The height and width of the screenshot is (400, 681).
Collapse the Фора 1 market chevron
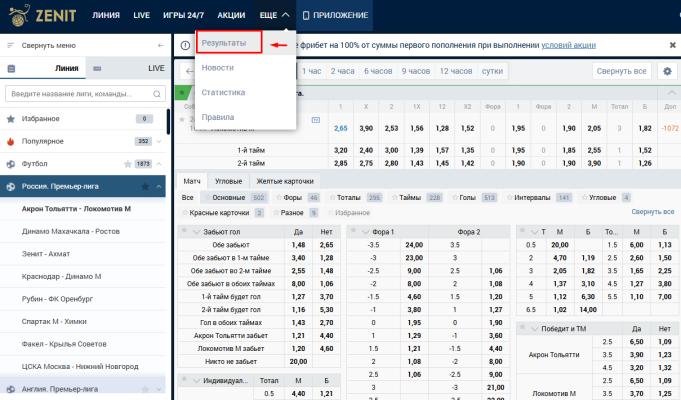coord(365,232)
